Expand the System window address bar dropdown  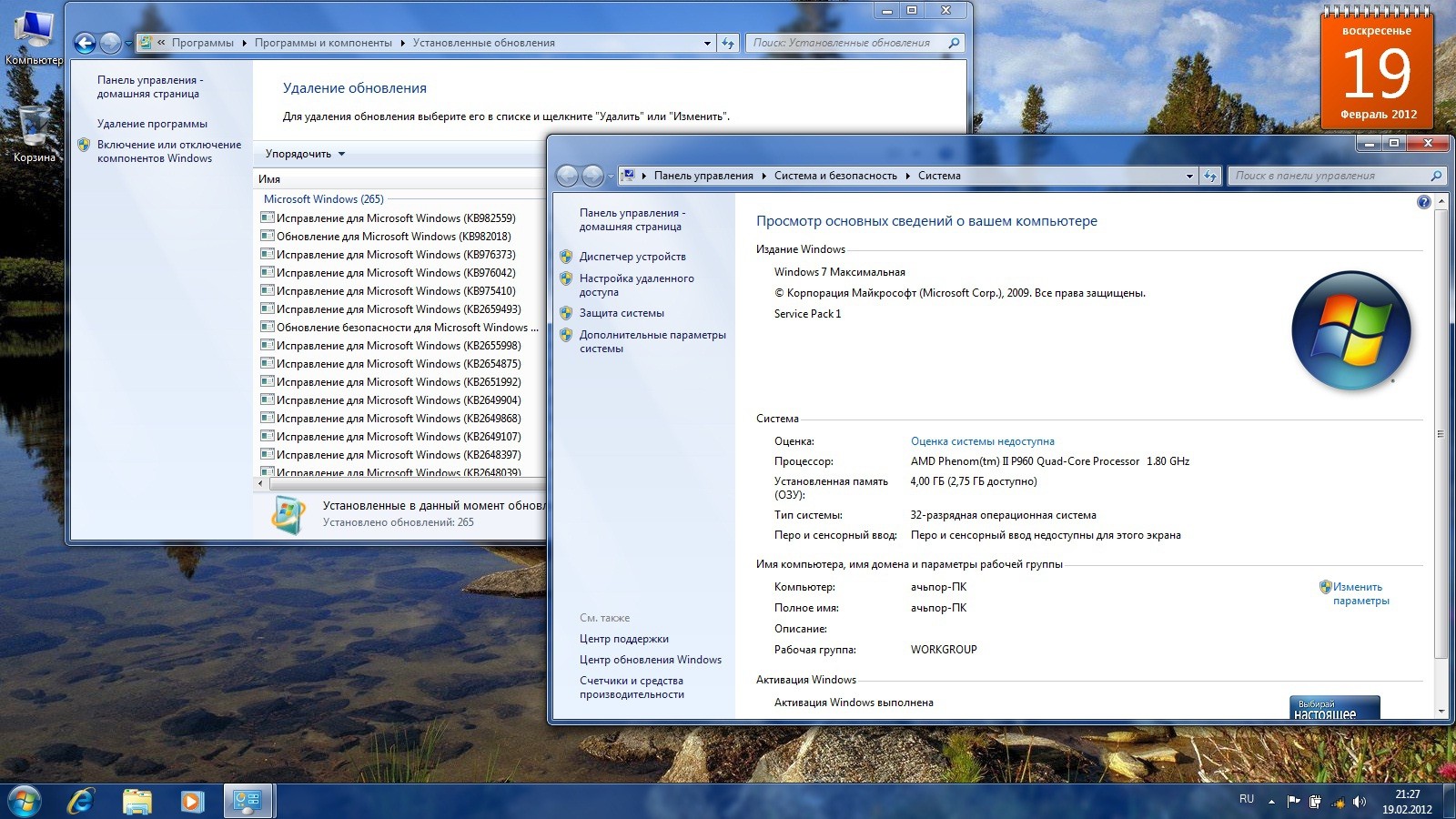pyautogui.click(x=1189, y=176)
